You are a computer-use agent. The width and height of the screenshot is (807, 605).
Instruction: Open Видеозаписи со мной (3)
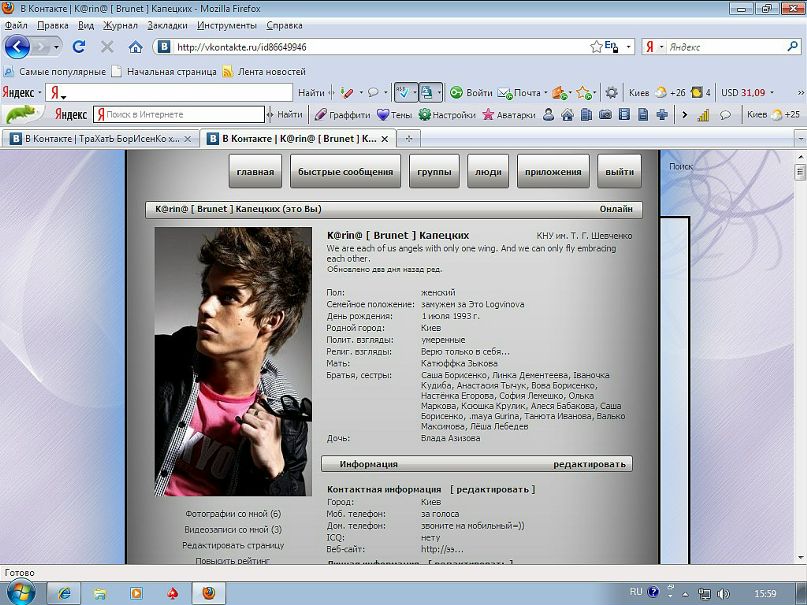pyautogui.click(x=233, y=529)
